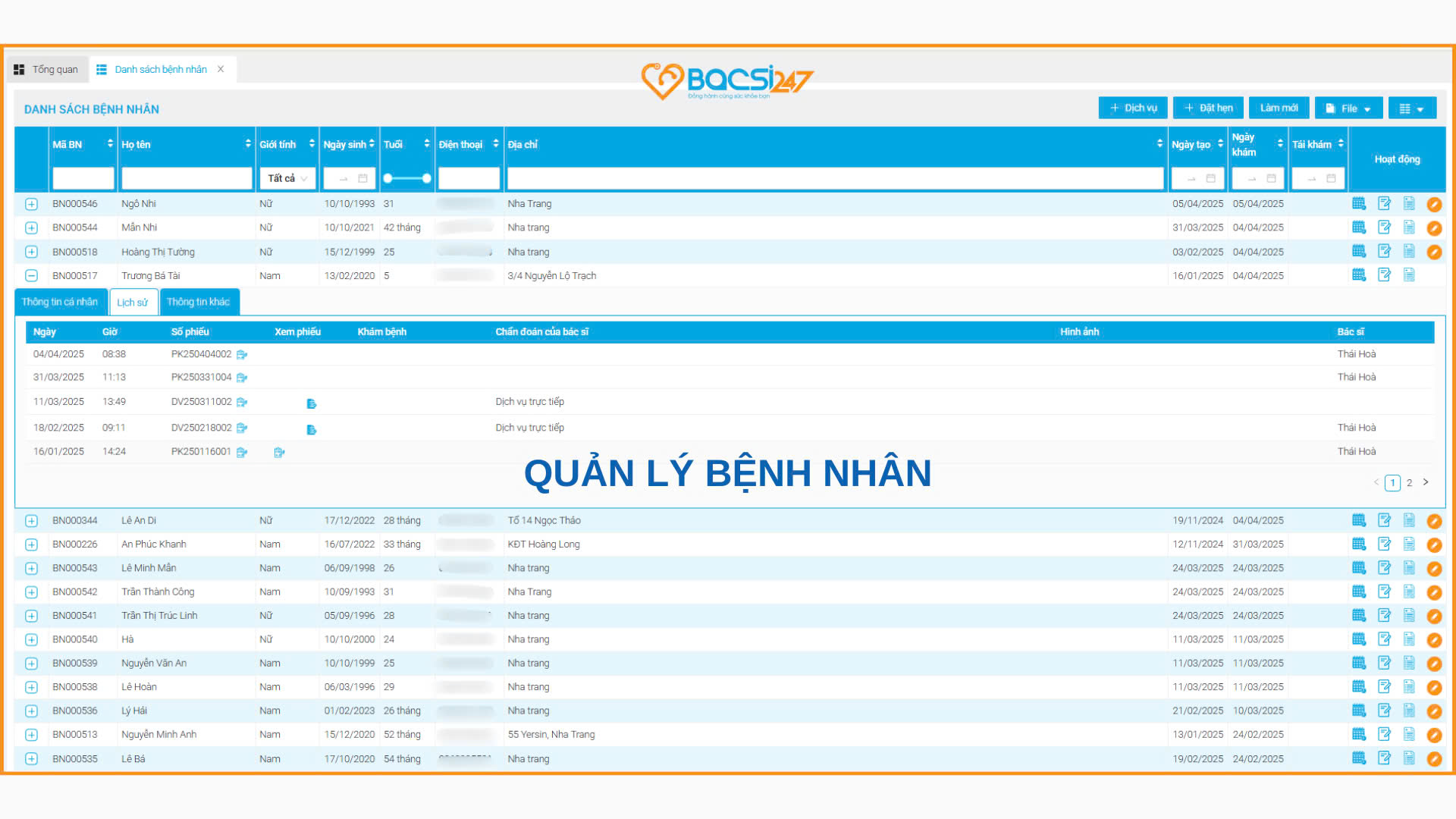Click next page arrow in history pagination

click(x=1426, y=482)
